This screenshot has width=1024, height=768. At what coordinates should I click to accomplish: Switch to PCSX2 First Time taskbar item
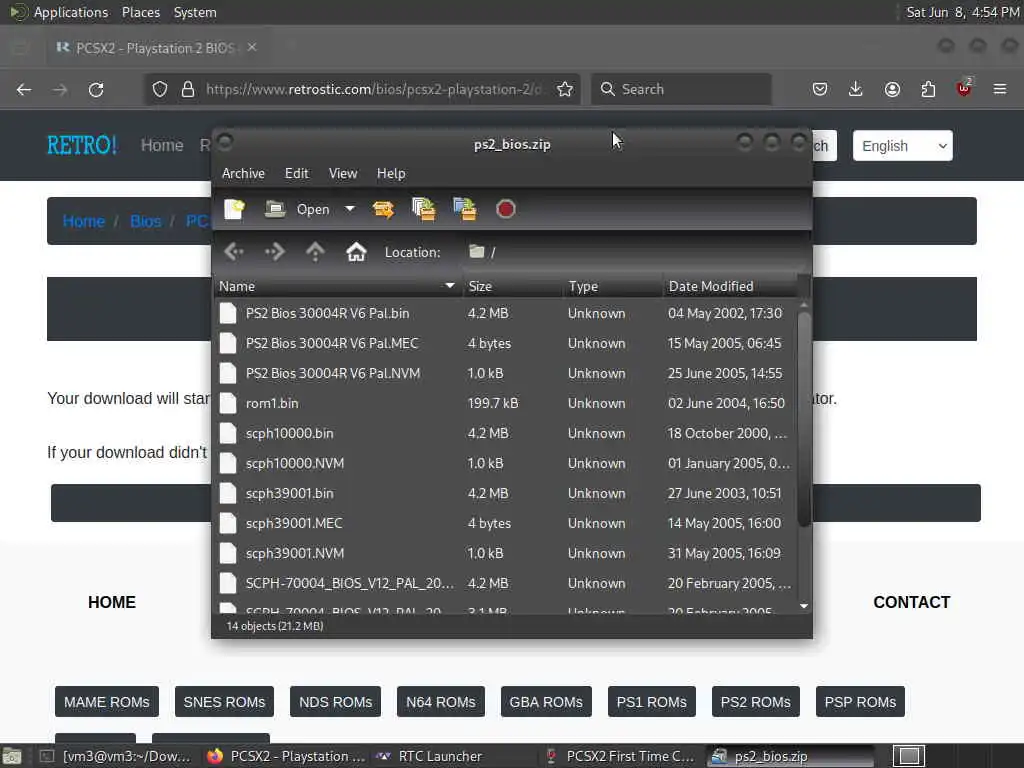tap(622, 756)
